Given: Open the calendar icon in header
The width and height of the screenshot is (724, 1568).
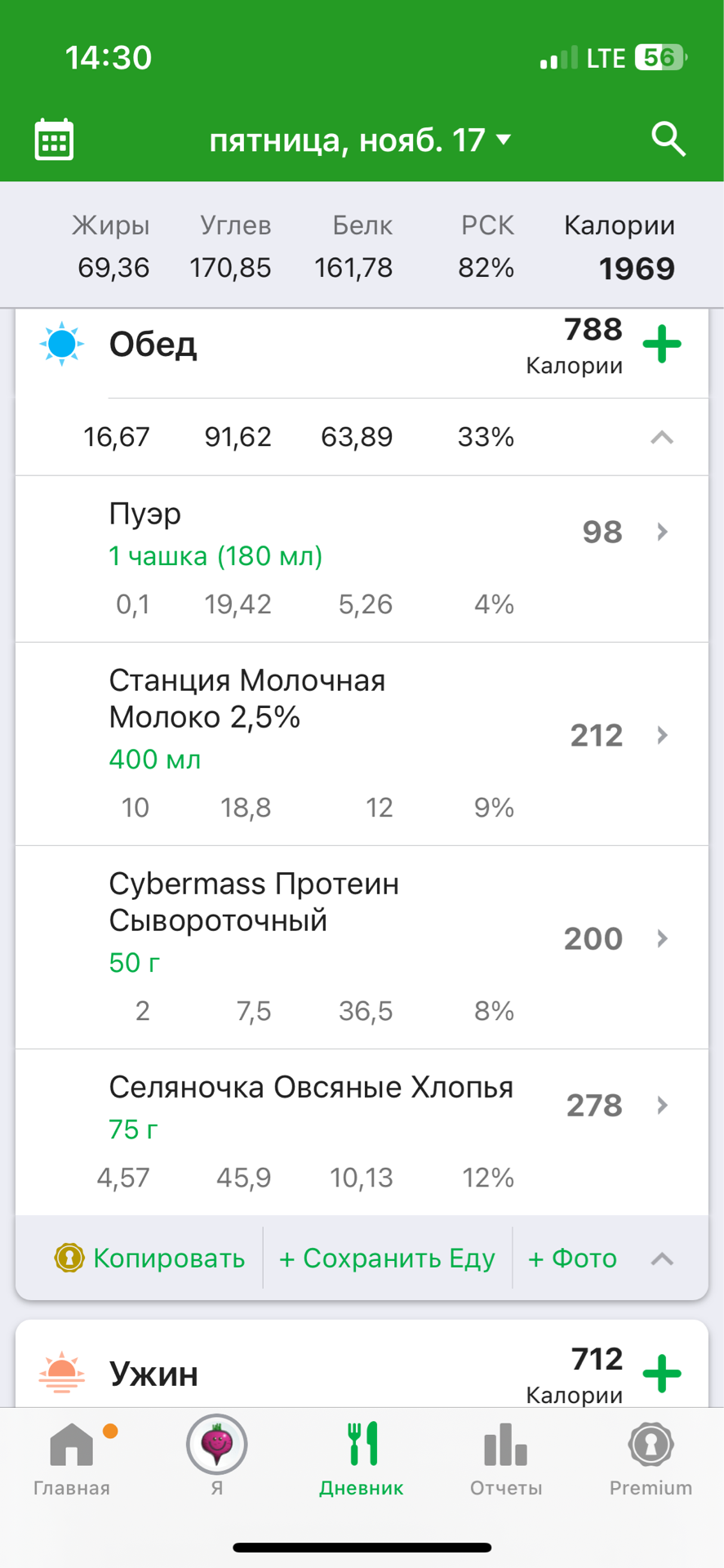Looking at the screenshot, I should pos(55,140).
